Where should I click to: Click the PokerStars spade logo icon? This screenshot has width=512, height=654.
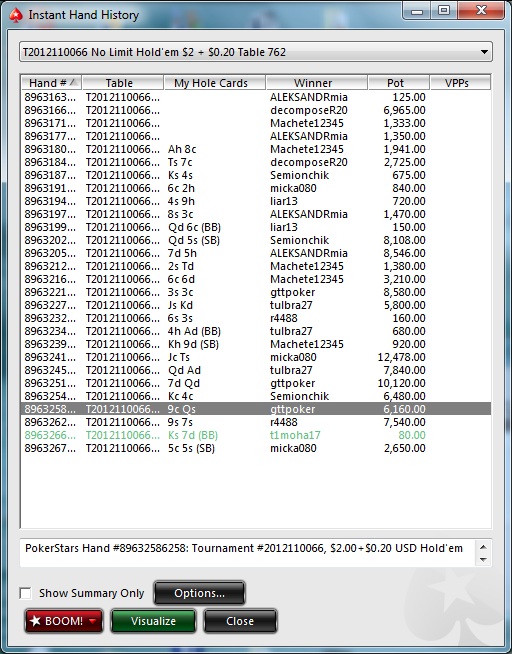tap(16, 16)
